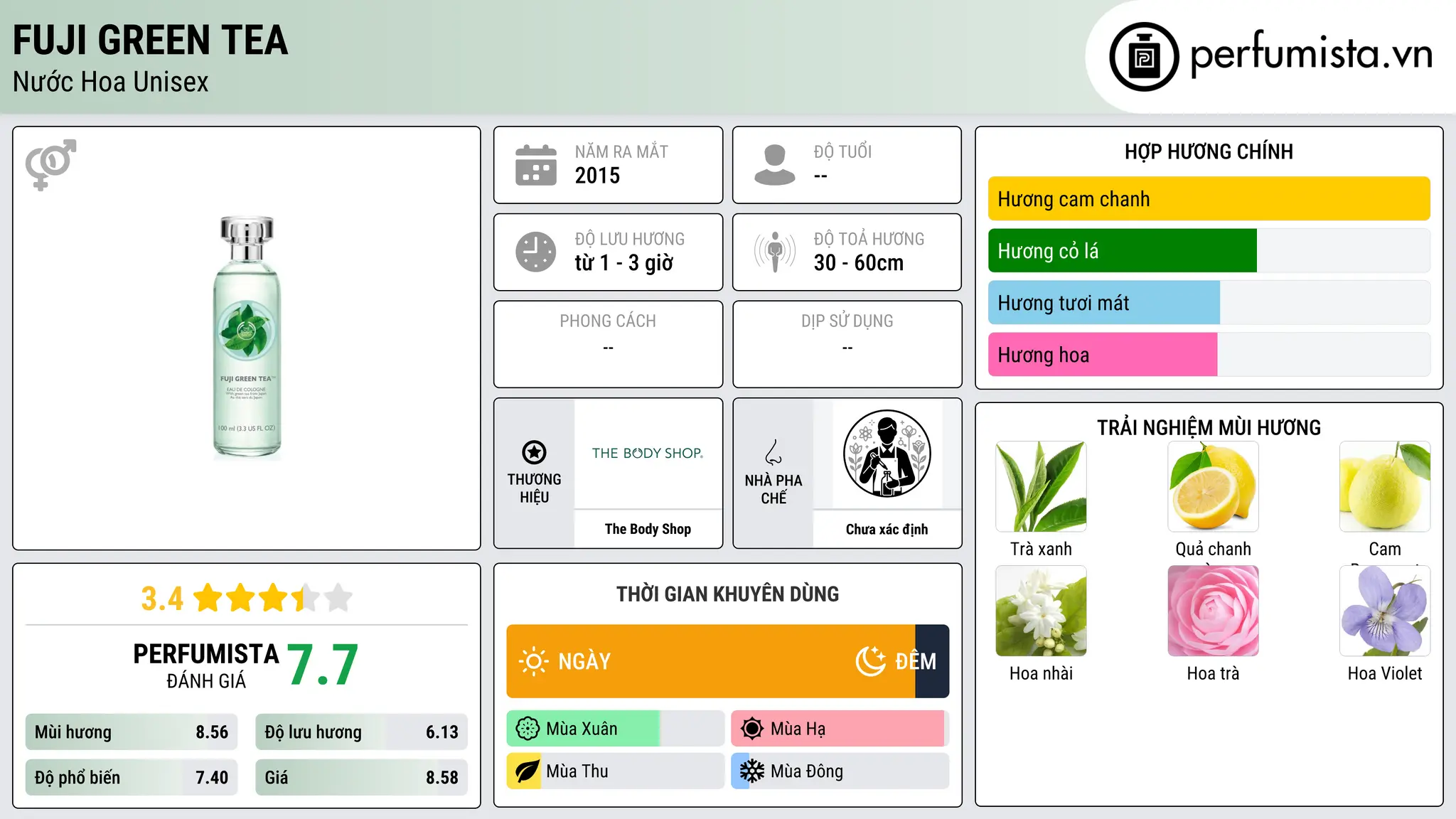Click the Mùi hương 8.56 score box

click(132, 732)
